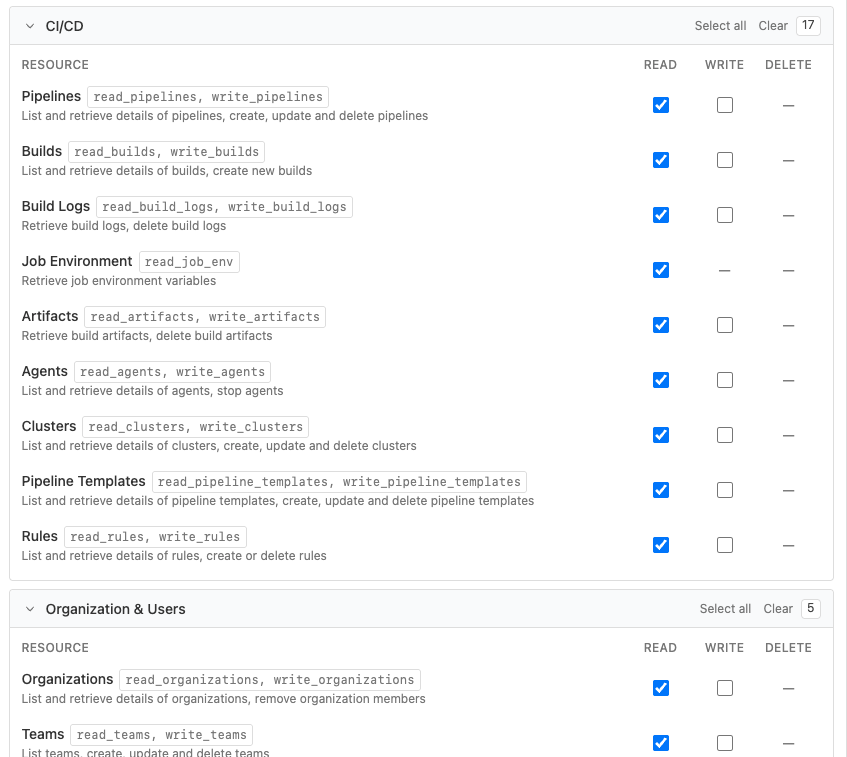Click the Clusters resource name

(x=49, y=426)
